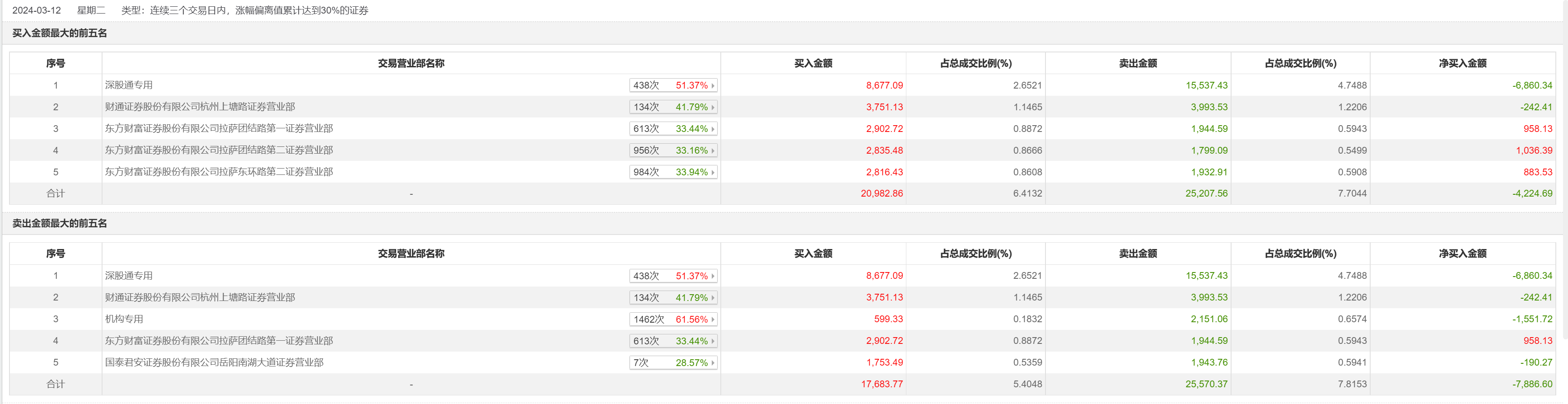This screenshot has height=404, width=1568.
Task: Click the 2024-03-12 date at top
Action: point(37,10)
